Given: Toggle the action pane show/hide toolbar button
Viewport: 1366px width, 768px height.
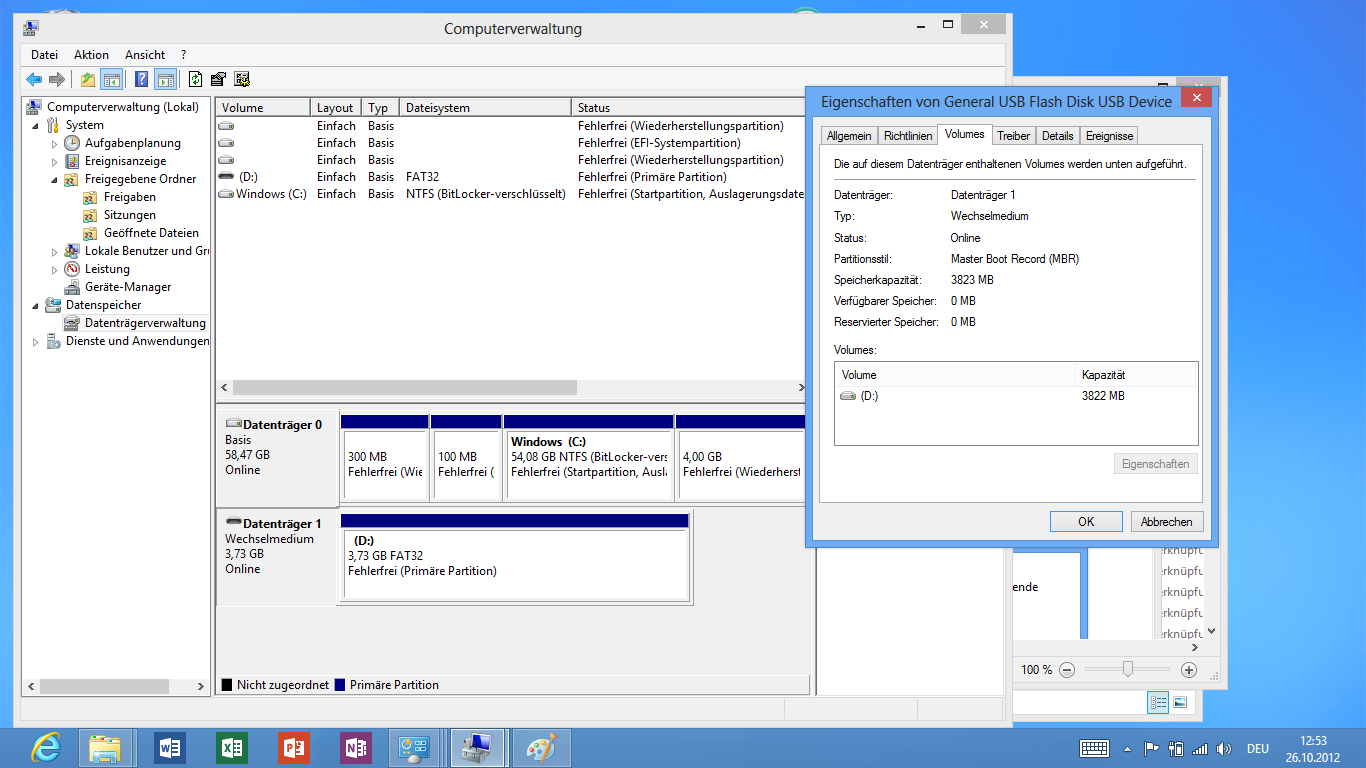Looking at the screenshot, I should (x=165, y=79).
